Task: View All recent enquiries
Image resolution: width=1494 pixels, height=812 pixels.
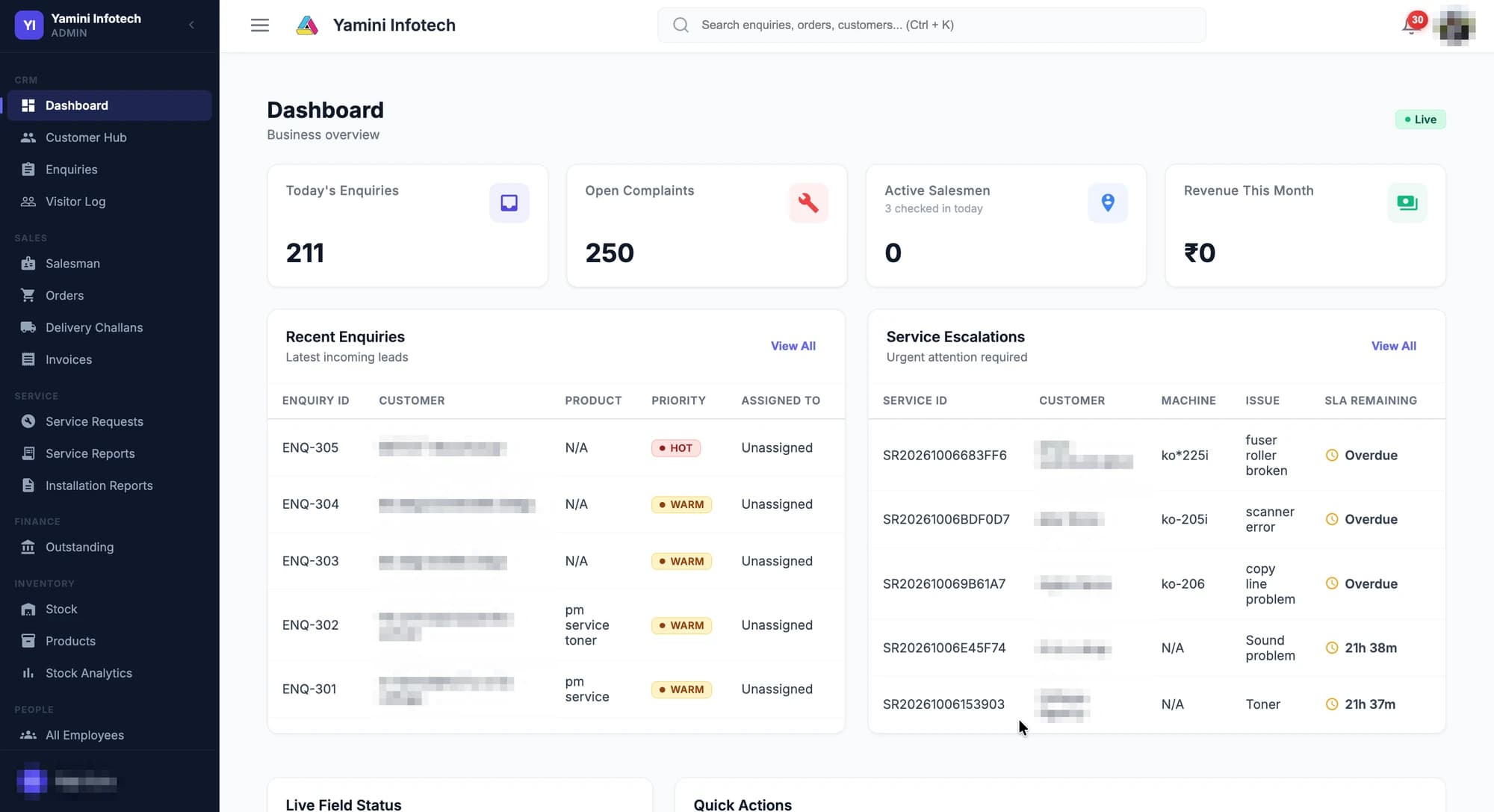Action: click(x=793, y=346)
